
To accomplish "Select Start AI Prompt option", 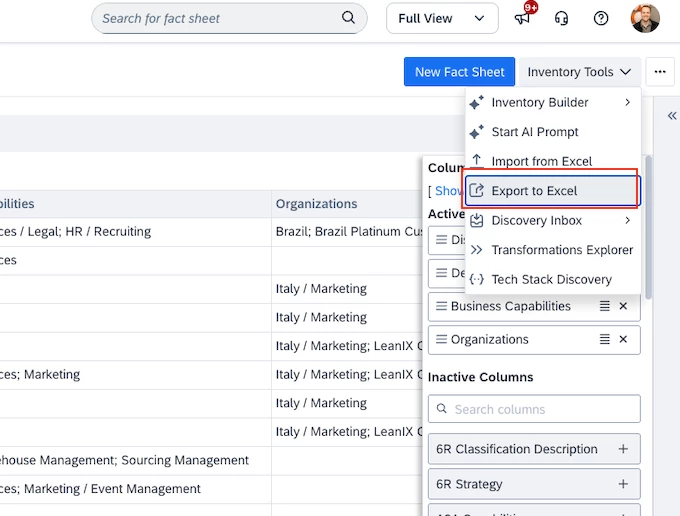I will [535, 132].
